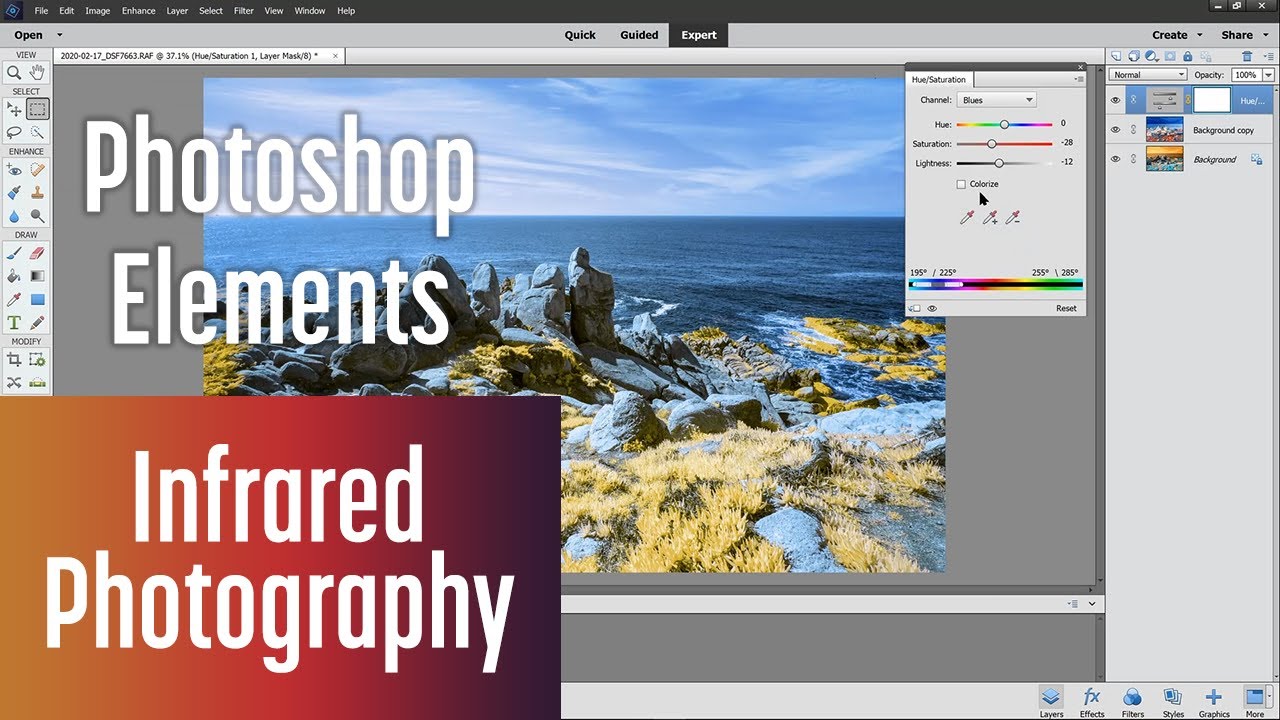Delete layer using the trash icon
The height and width of the screenshot is (720, 1280).
point(1246,56)
